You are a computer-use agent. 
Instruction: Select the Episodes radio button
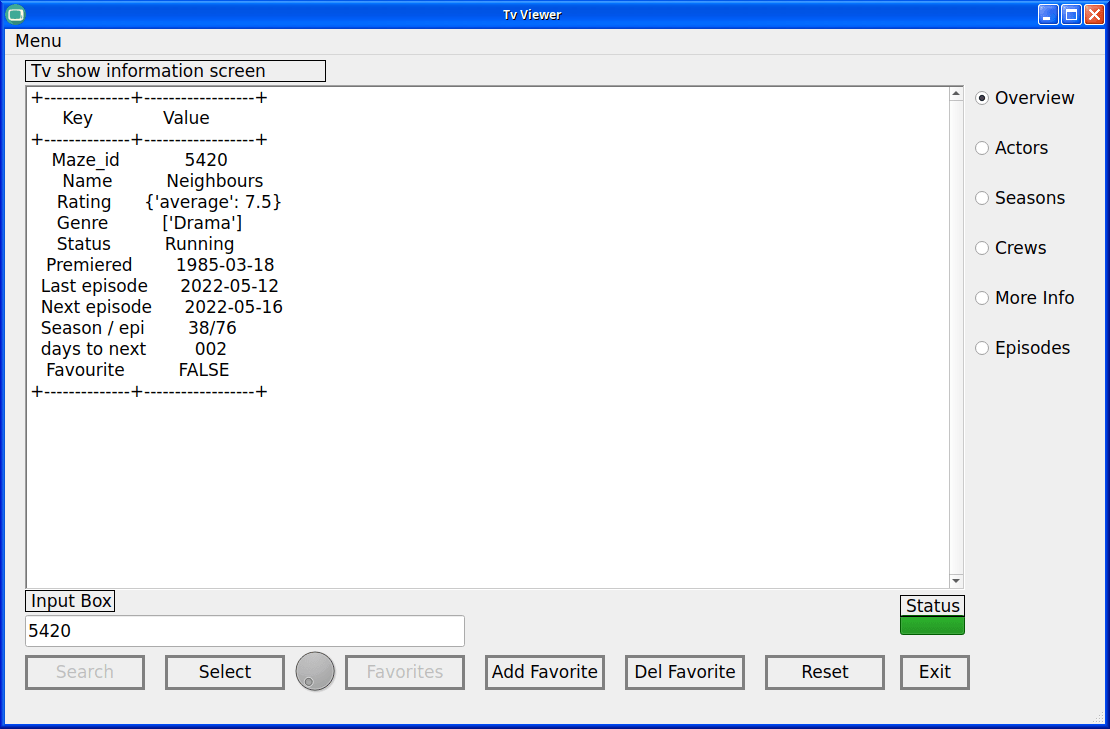coord(982,347)
